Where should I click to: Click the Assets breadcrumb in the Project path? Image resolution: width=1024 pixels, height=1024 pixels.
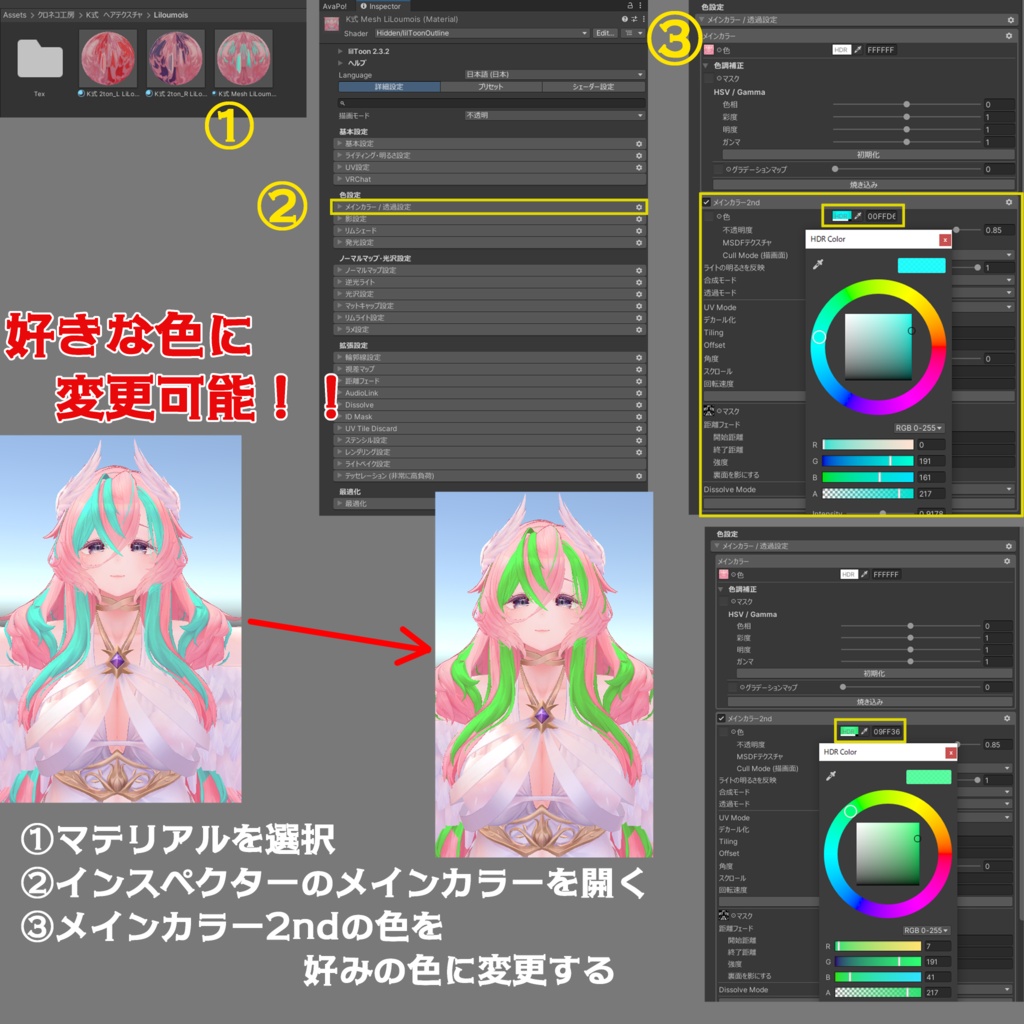[x=14, y=14]
